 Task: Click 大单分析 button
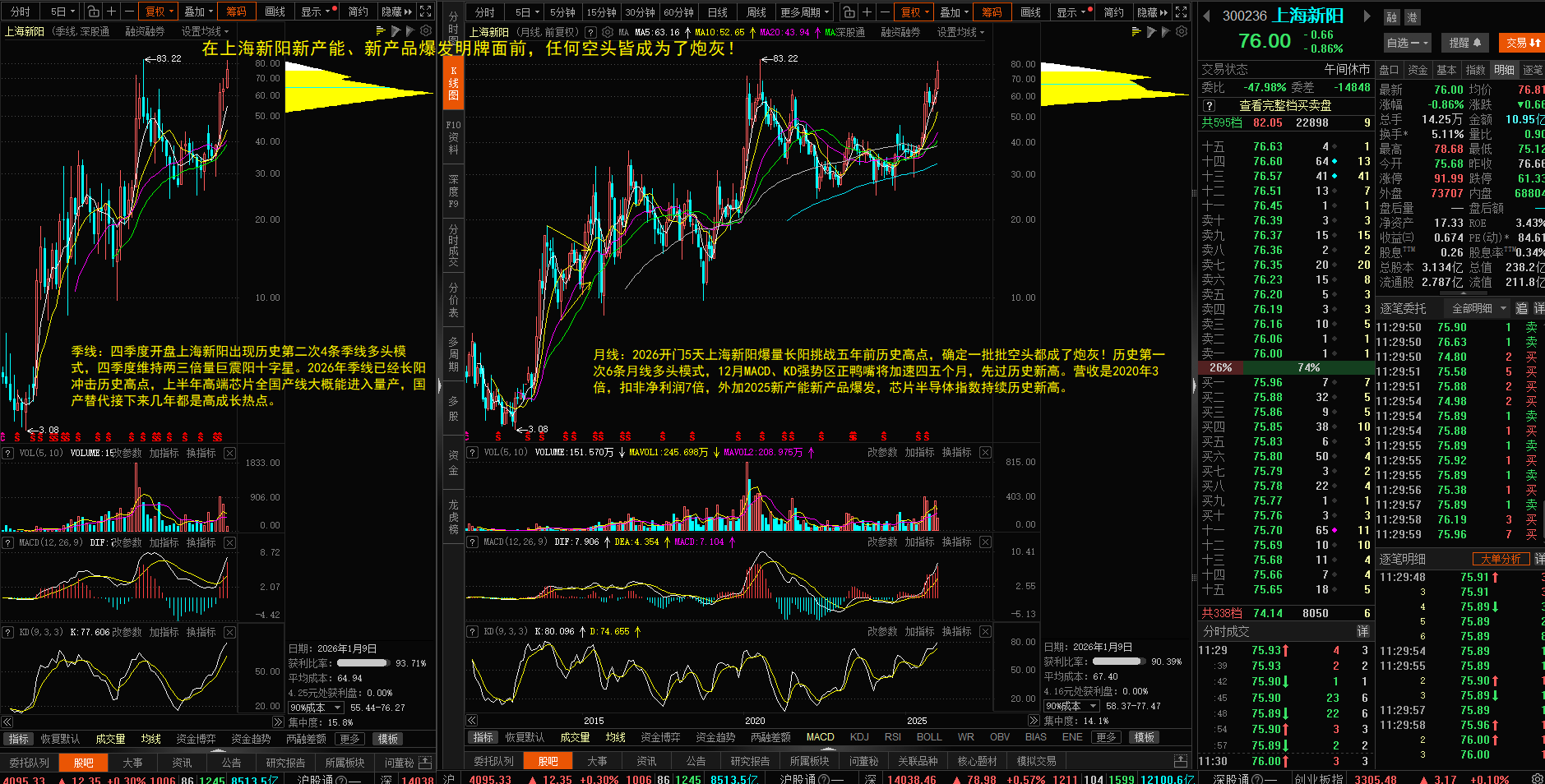(x=1501, y=559)
